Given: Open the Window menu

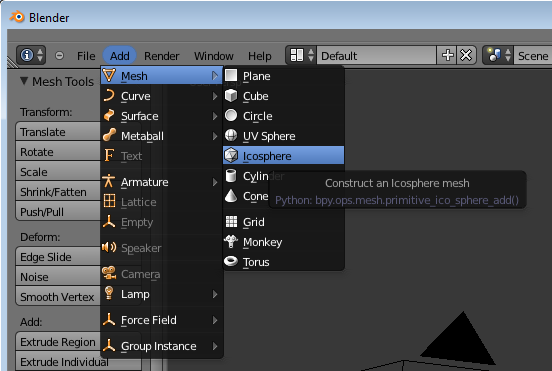Looking at the screenshot, I should click(214, 56).
